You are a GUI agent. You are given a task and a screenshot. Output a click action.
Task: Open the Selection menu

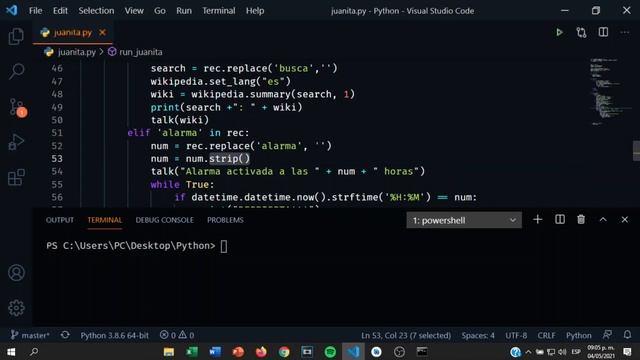click(x=96, y=11)
